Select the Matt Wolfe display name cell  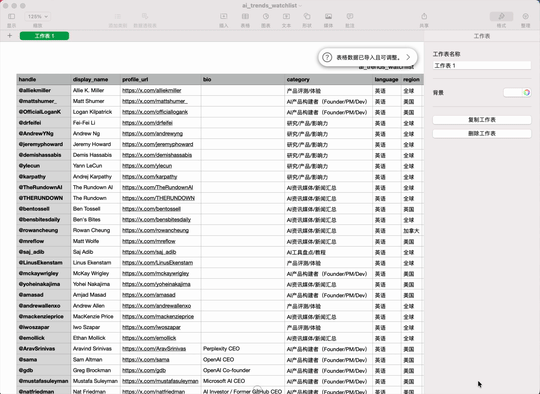tap(95, 241)
